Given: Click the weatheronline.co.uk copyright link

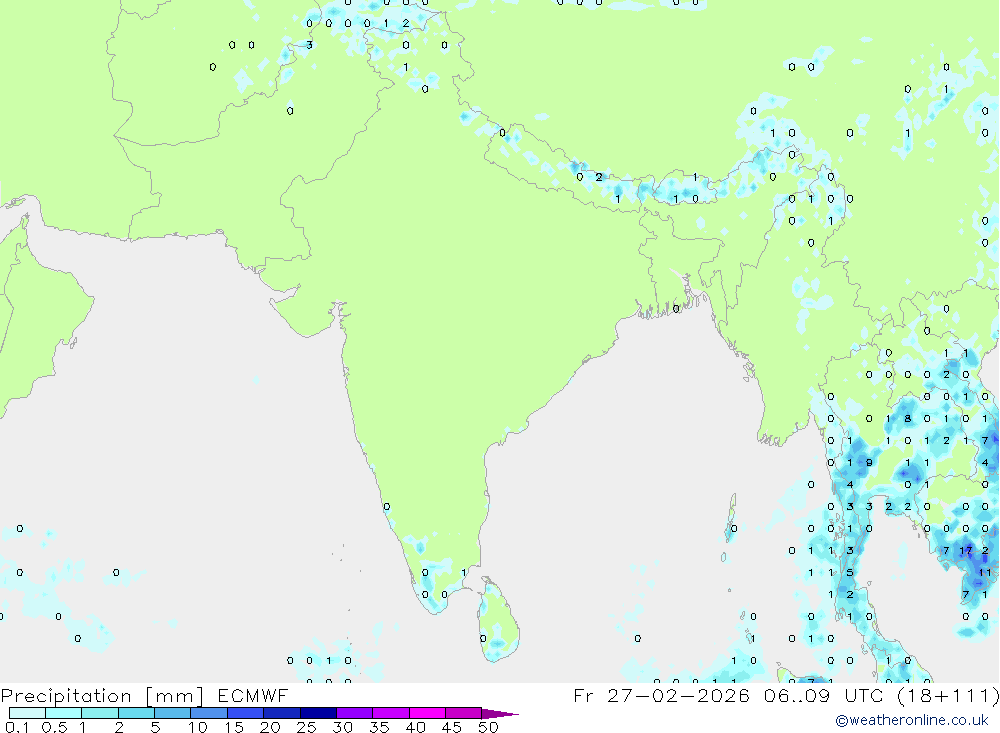Looking at the screenshot, I should coord(912,720).
